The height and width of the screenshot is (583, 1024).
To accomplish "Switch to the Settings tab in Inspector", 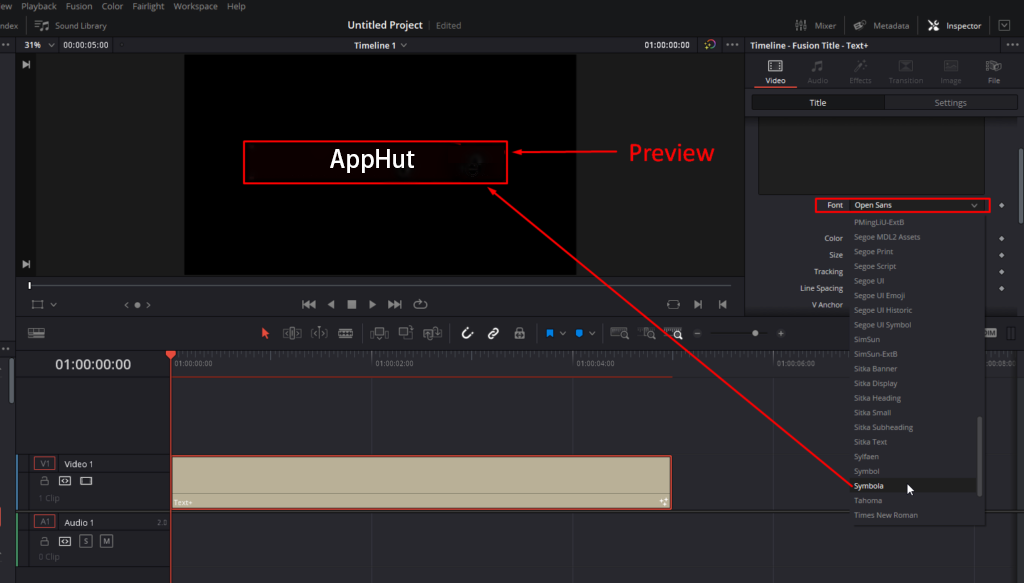I will point(950,102).
